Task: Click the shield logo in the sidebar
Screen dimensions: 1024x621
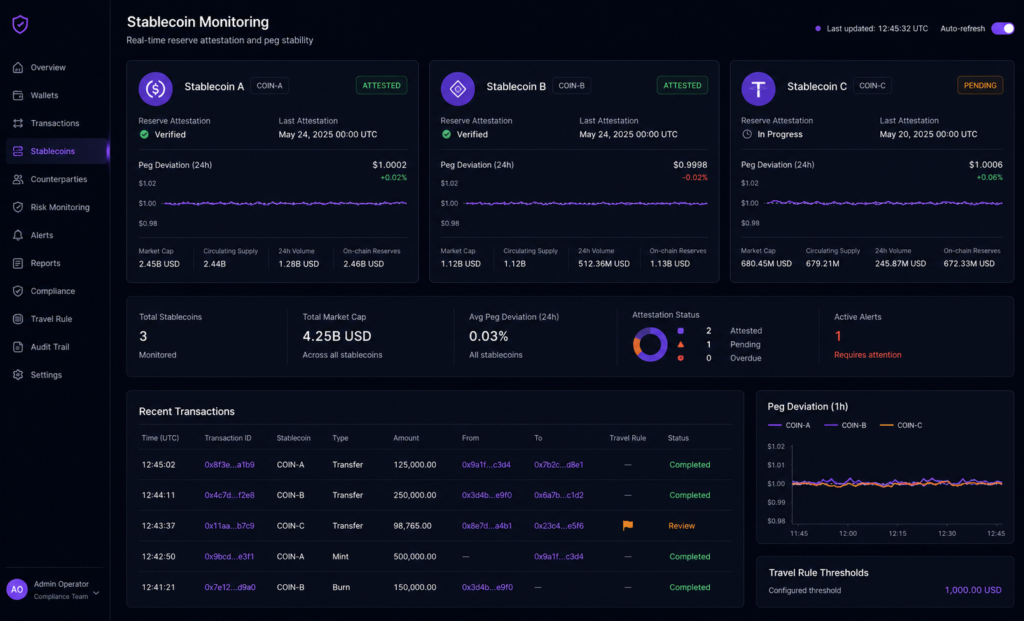Action: [x=20, y=25]
